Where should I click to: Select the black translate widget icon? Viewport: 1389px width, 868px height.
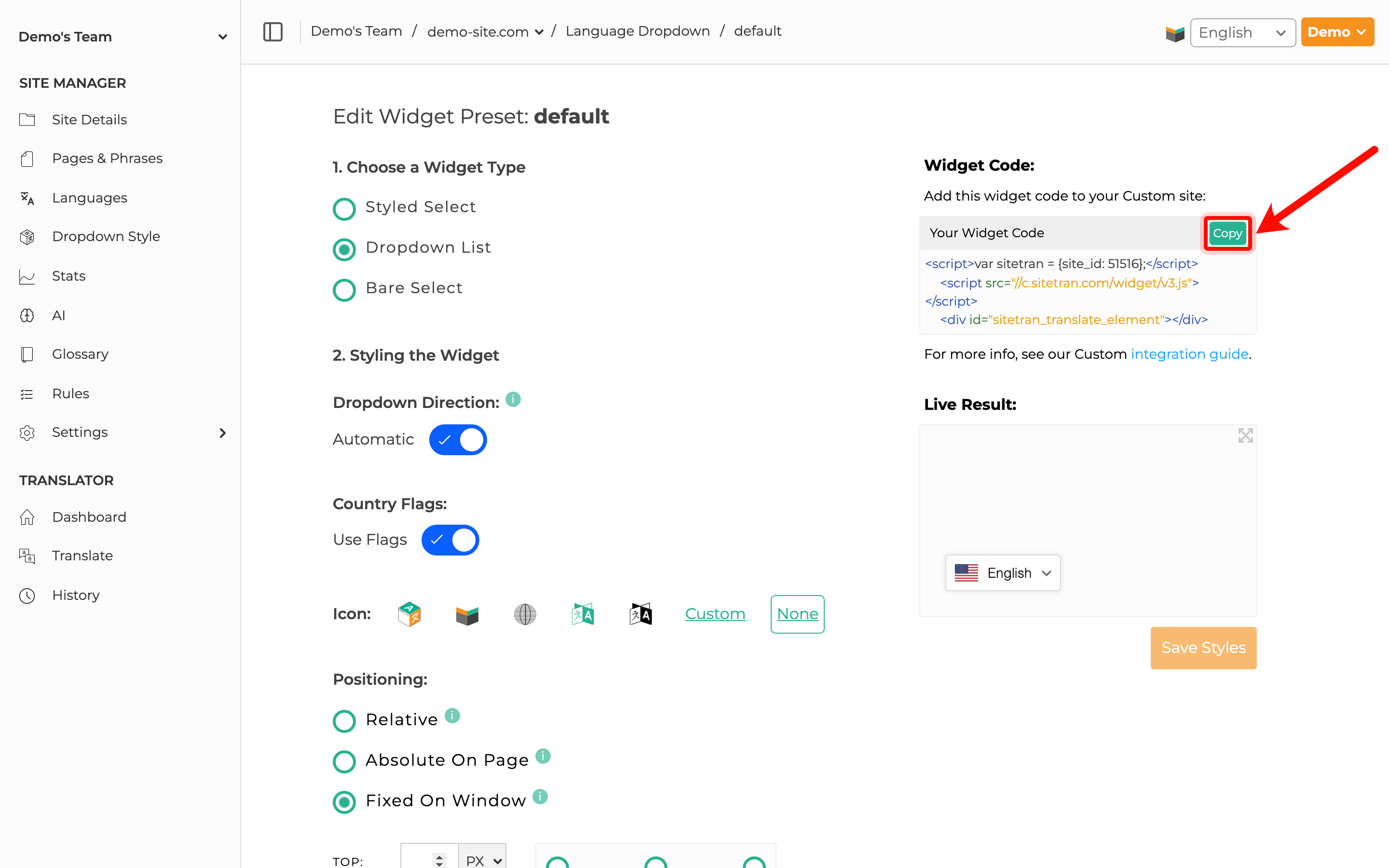click(640, 614)
